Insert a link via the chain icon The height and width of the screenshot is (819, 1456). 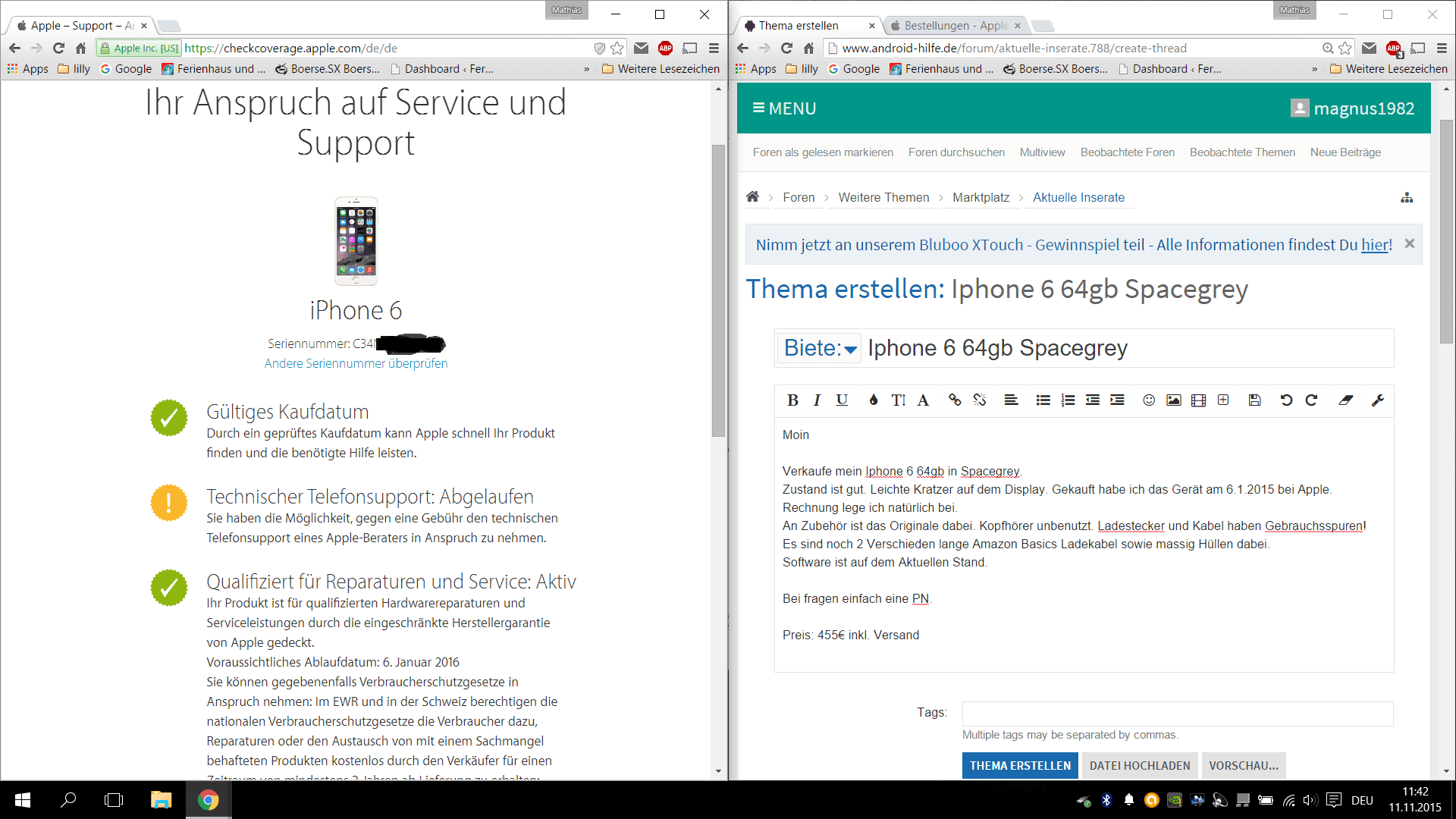coord(955,400)
